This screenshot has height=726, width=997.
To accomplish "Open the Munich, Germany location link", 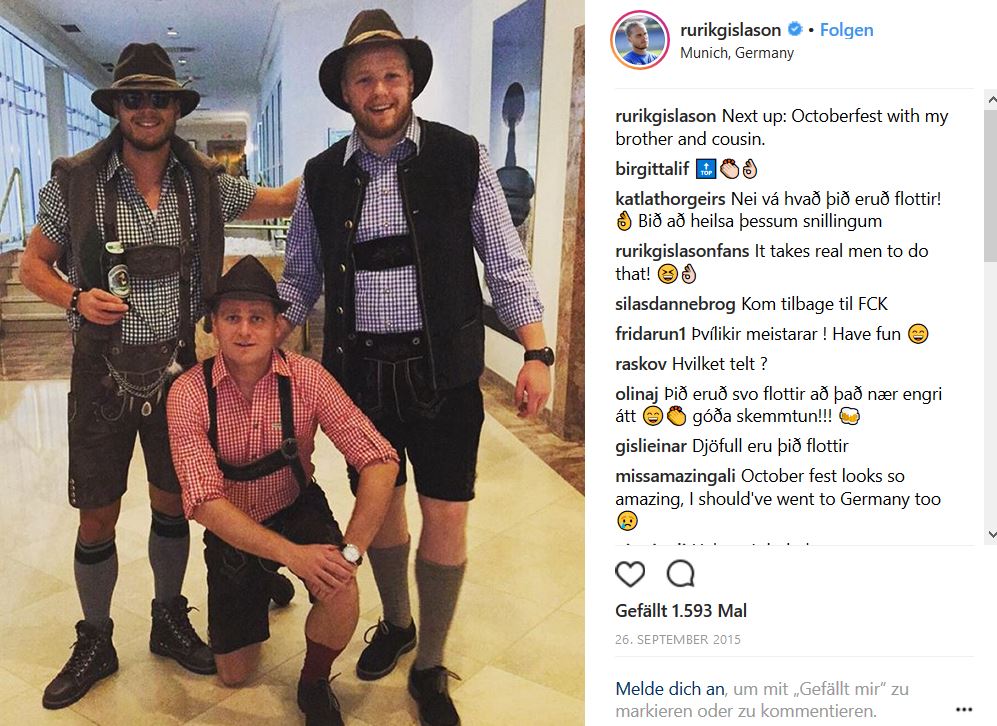I will pyautogui.click(x=737, y=53).
